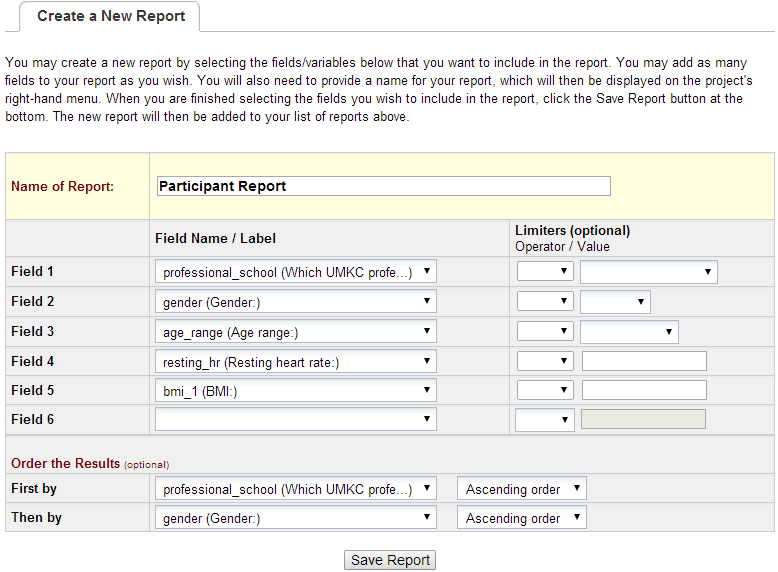This screenshot has height=572, width=778.
Task: Expand Field 5 bmi_1 field dropdown
Action: (x=296, y=391)
